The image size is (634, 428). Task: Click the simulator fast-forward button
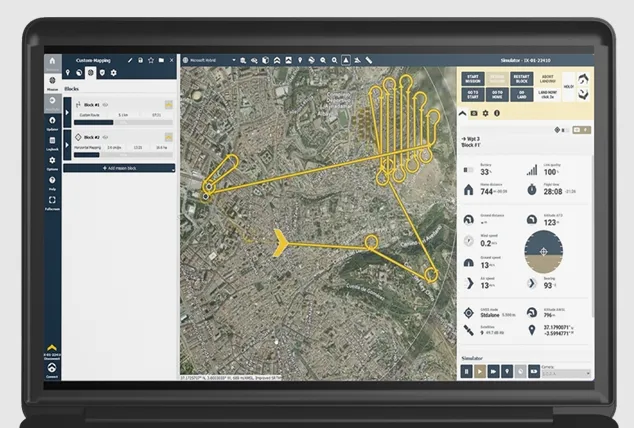click(x=493, y=371)
